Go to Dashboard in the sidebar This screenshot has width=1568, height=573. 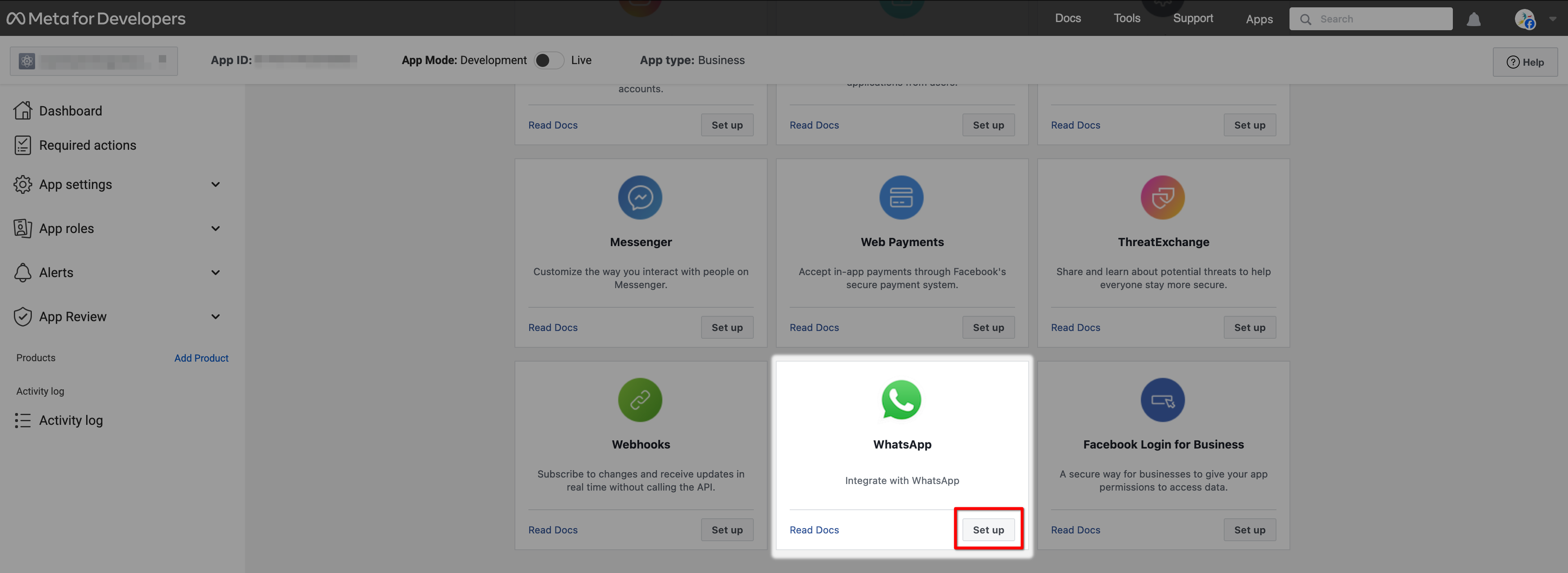pyautogui.click(x=71, y=111)
